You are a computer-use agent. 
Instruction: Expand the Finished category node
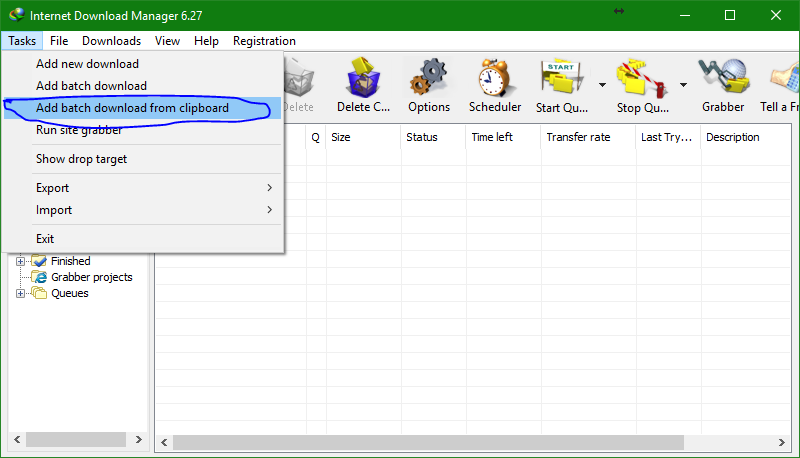click(20, 261)
